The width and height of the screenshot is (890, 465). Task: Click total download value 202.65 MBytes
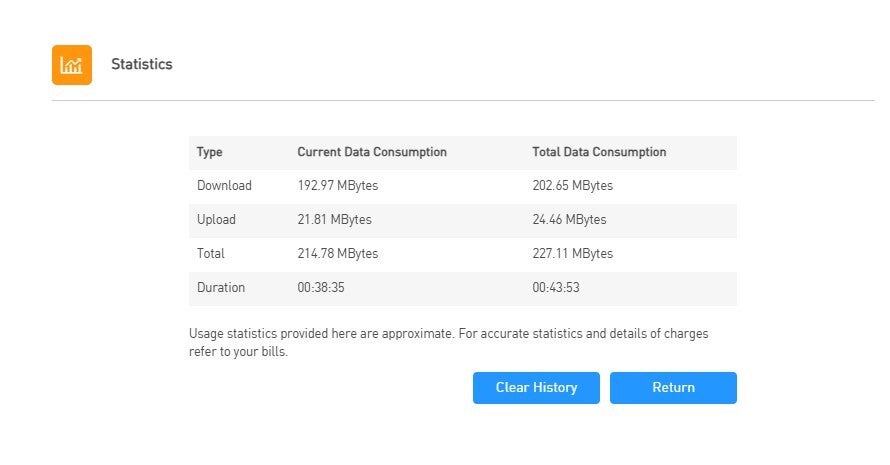tap(572, 186)
